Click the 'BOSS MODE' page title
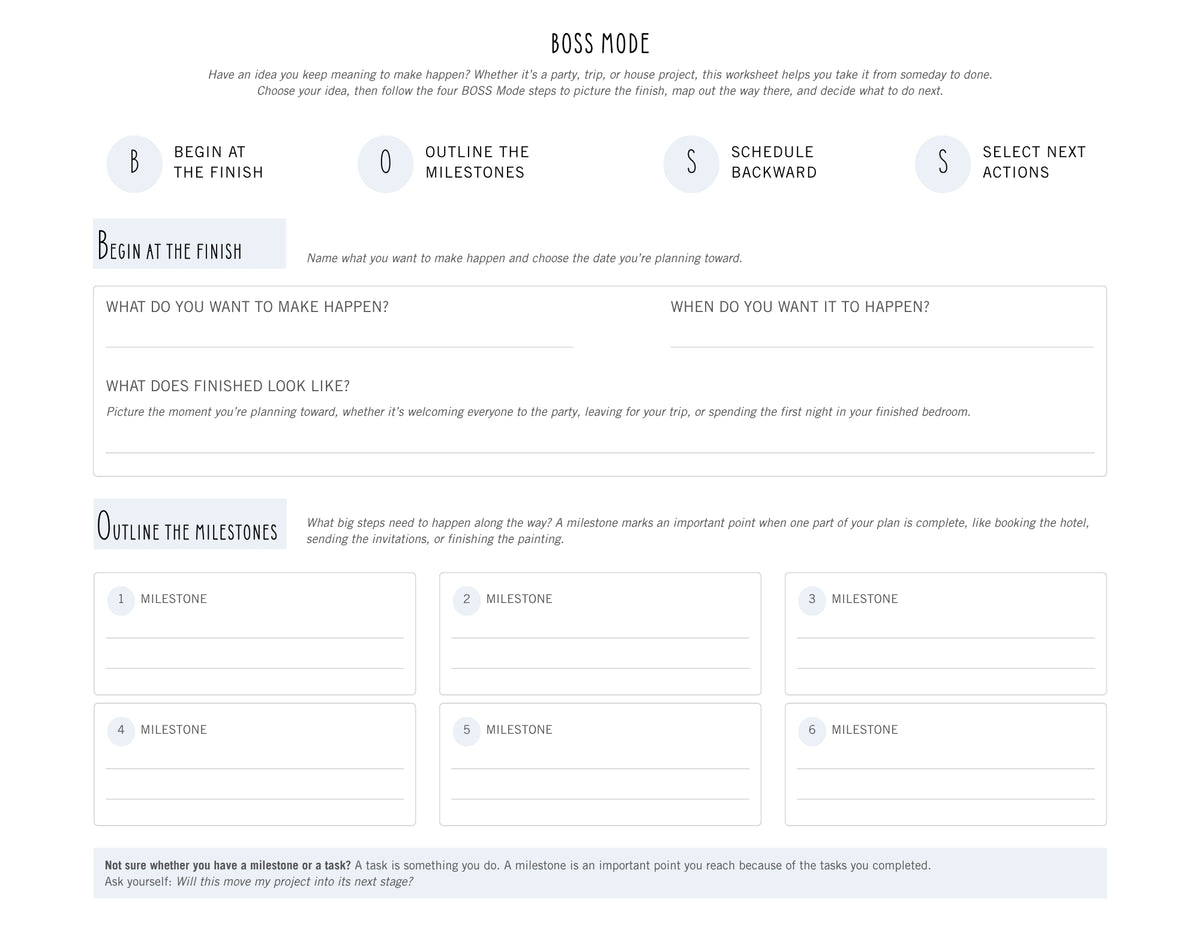The image size is (1200, 927). 600,44
